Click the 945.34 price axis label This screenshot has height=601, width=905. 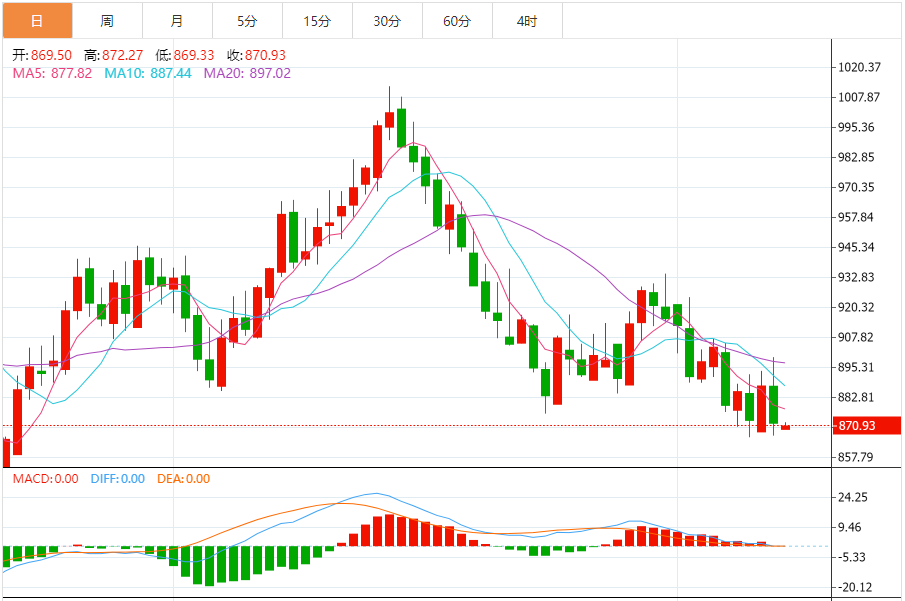pyautogui.click(x=857, y=247)
